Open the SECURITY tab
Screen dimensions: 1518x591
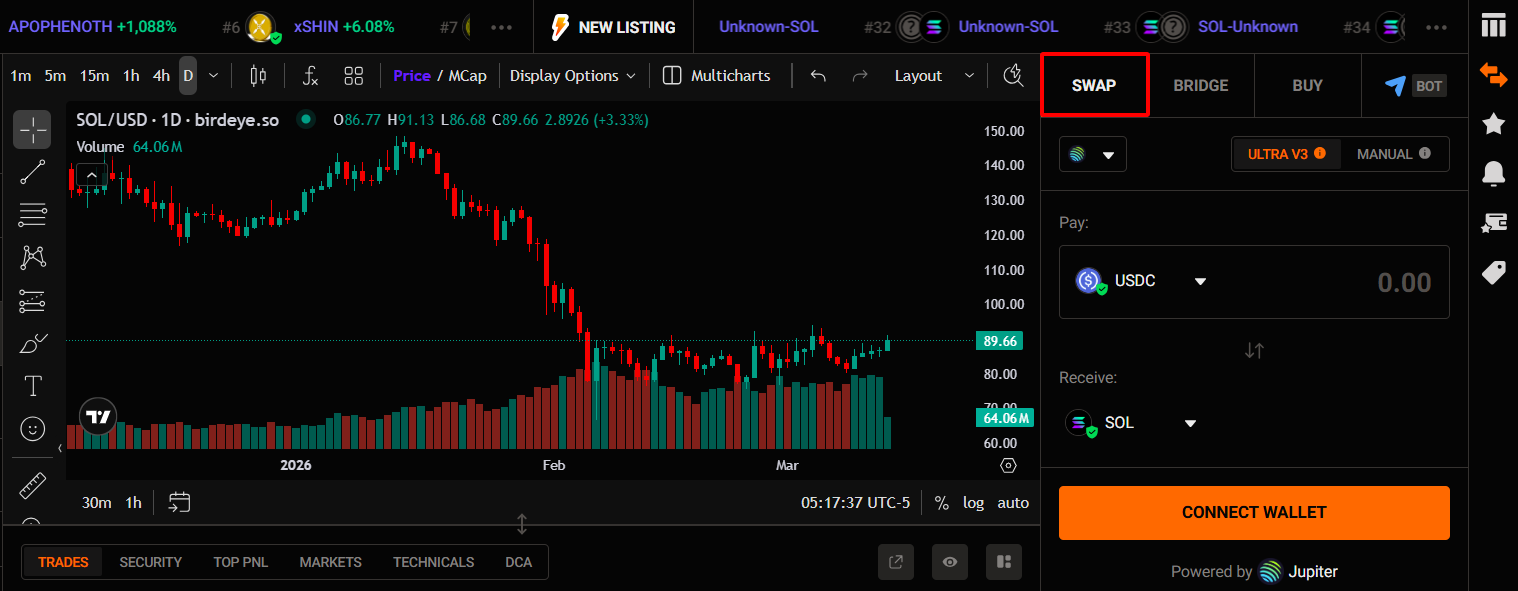click(x=151, y=562)
